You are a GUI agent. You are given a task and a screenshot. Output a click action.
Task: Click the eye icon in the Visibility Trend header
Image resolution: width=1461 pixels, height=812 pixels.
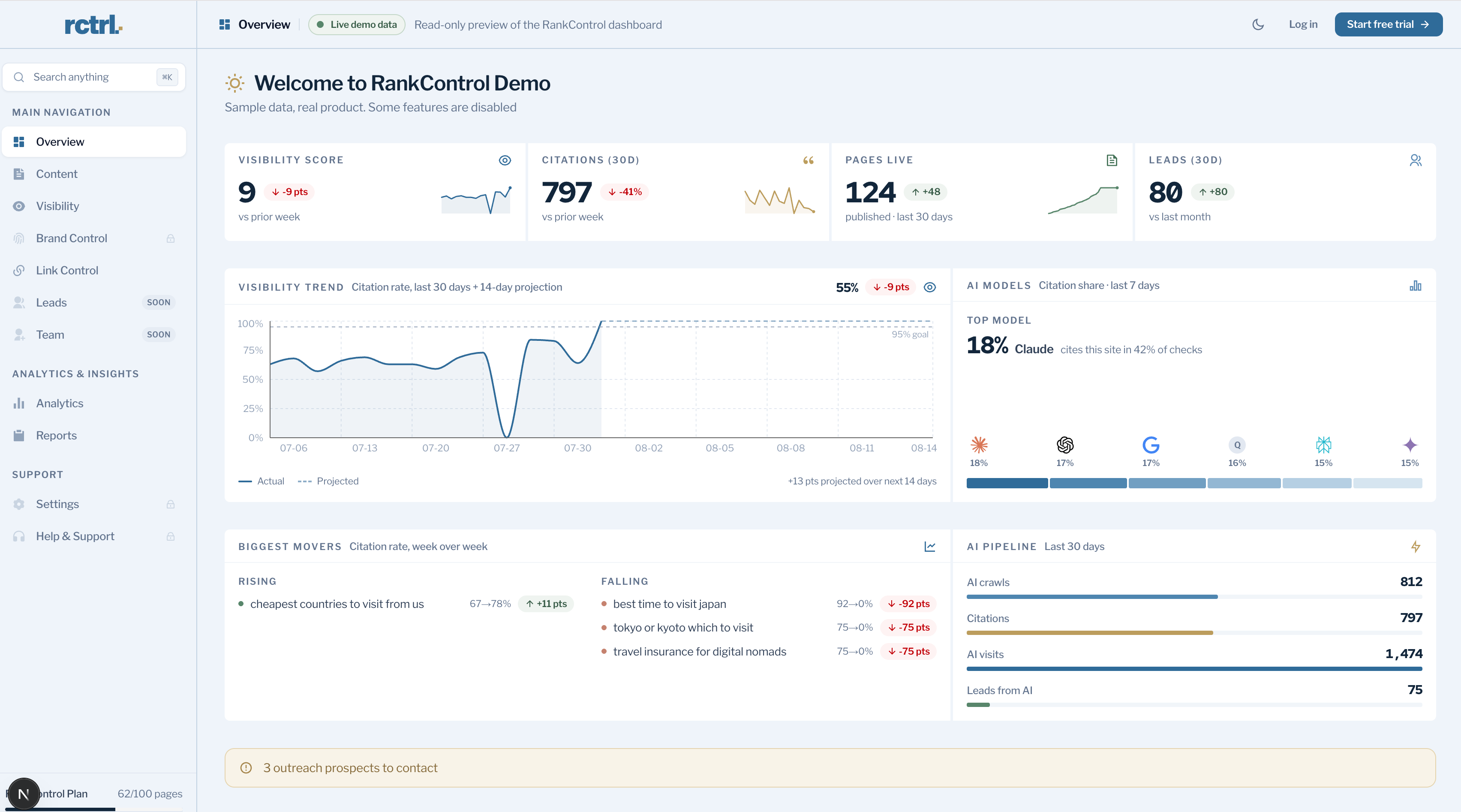click(929, 288)
